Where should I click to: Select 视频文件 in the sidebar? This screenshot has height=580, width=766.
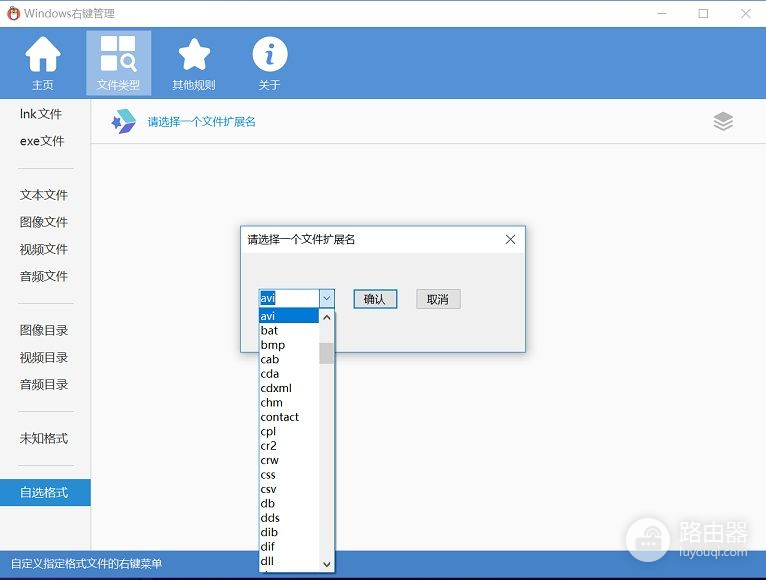(x=44, y=249)
